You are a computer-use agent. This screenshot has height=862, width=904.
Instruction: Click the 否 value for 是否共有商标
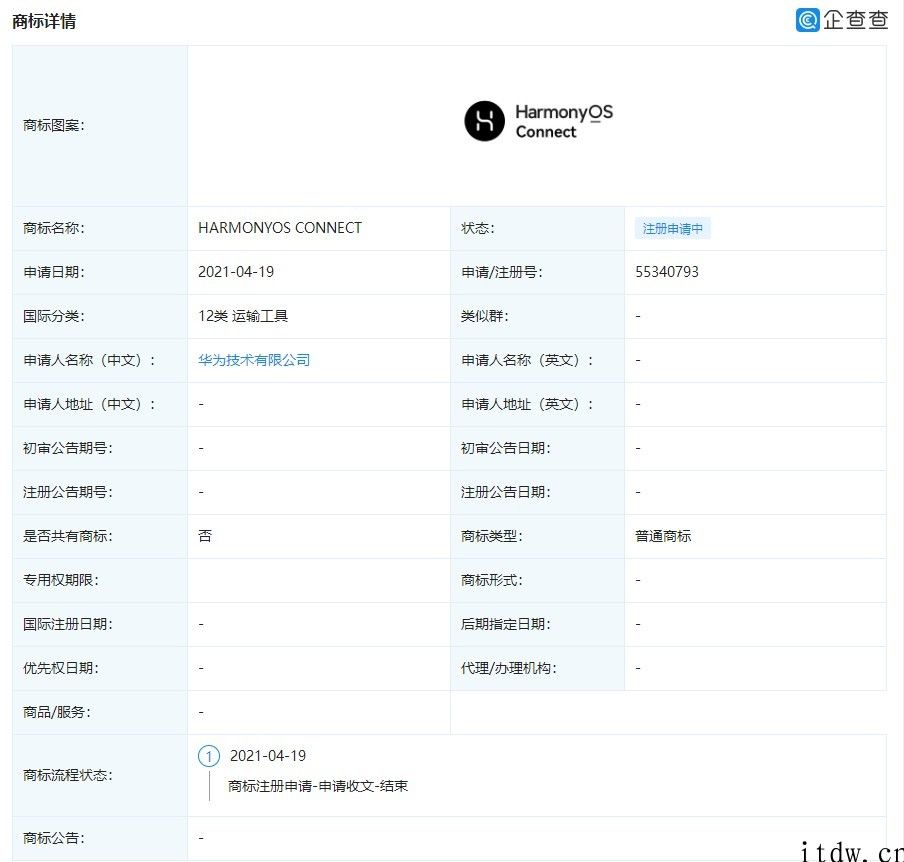coord(205,536)
